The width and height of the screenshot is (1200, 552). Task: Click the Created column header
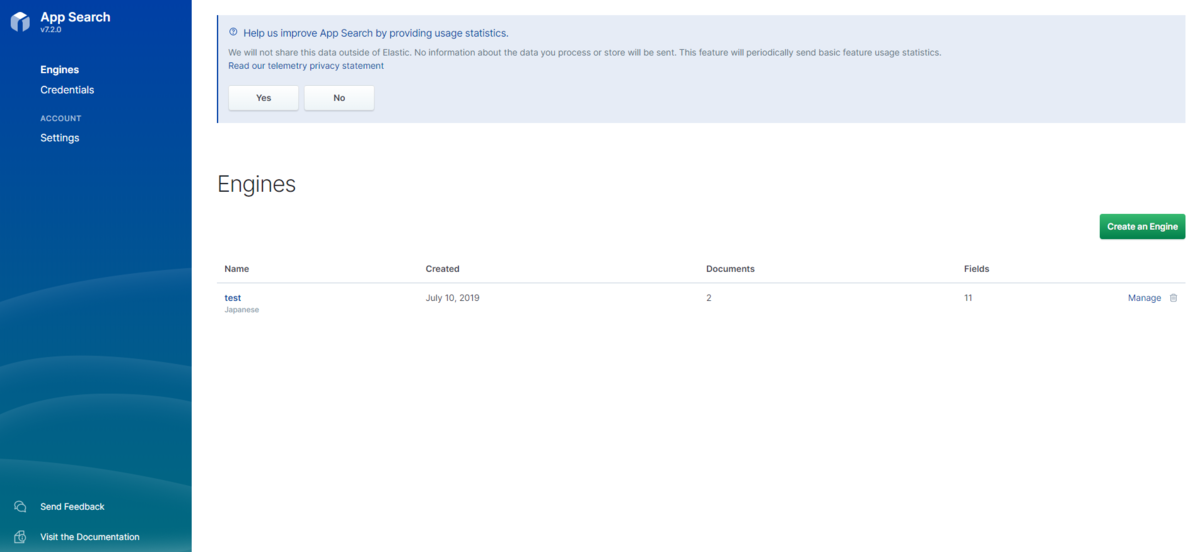(442, 269)
